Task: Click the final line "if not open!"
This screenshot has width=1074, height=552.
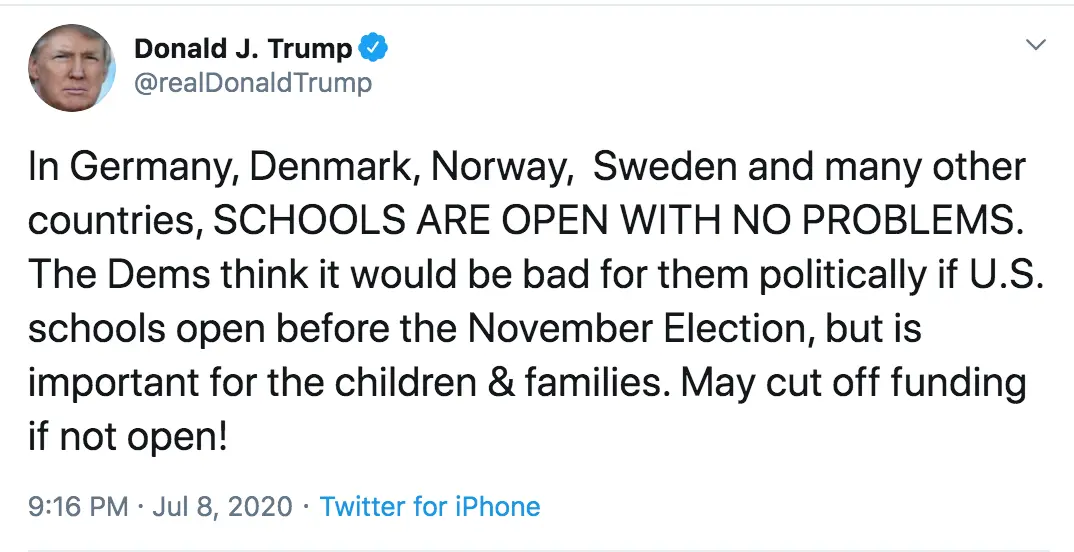Action: [128, 436]
